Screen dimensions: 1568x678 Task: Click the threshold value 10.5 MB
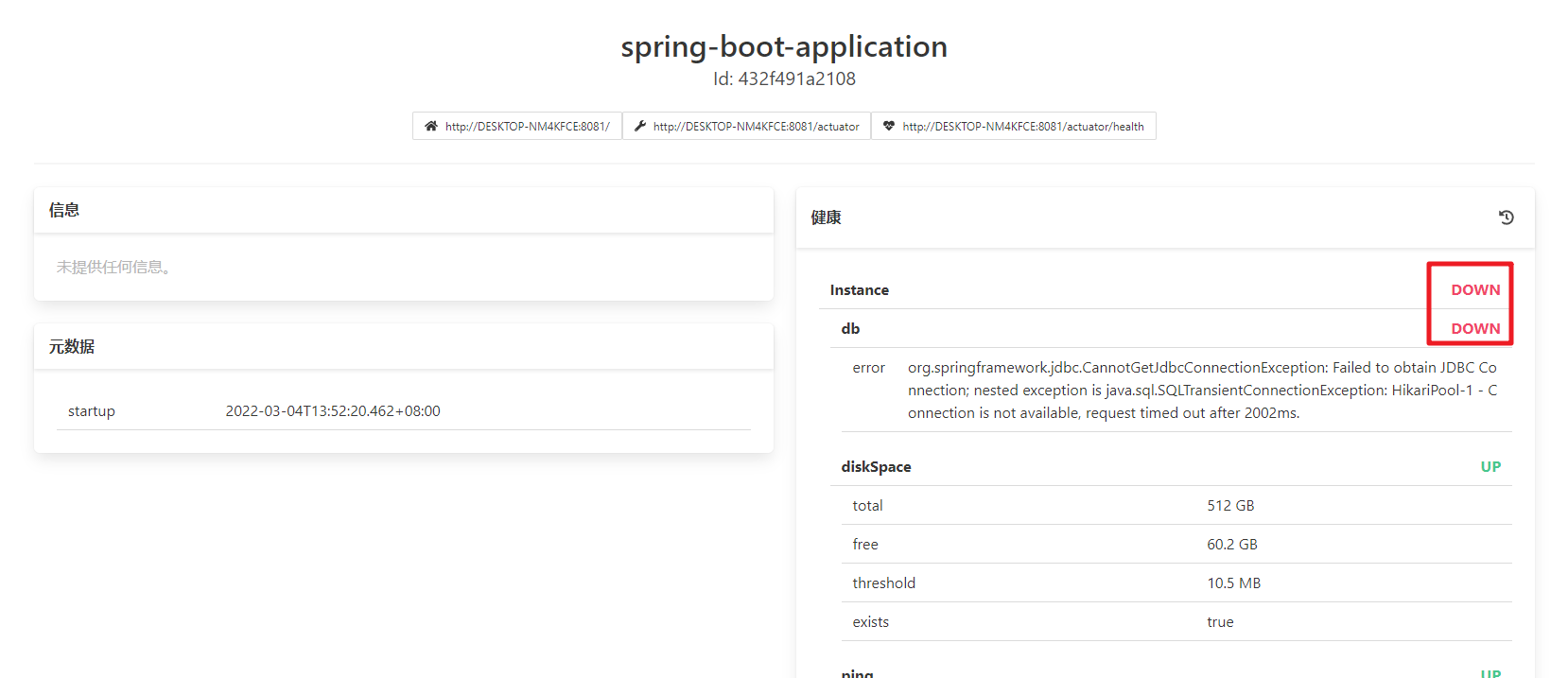[x=1233, y=583]
